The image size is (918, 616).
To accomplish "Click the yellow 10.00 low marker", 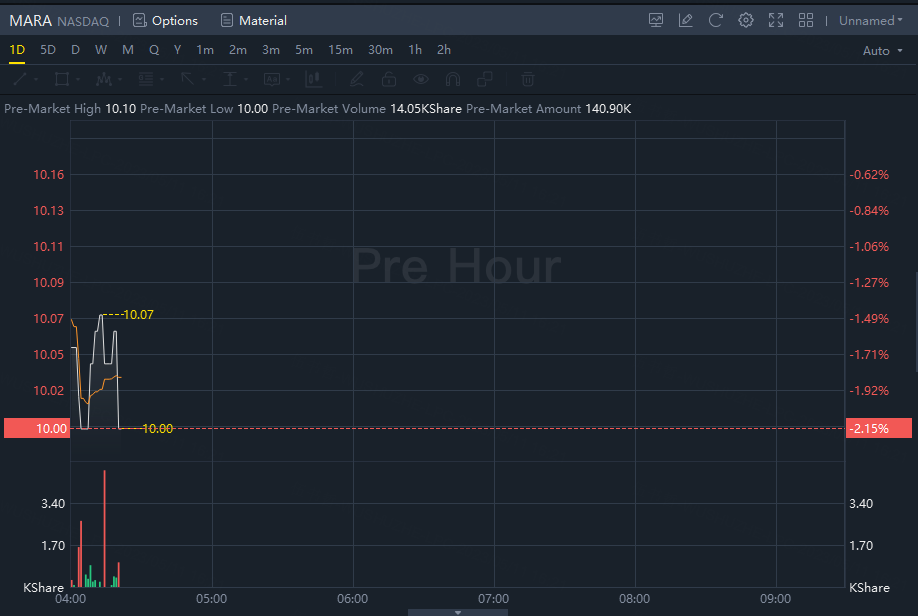I will (157, 429).
